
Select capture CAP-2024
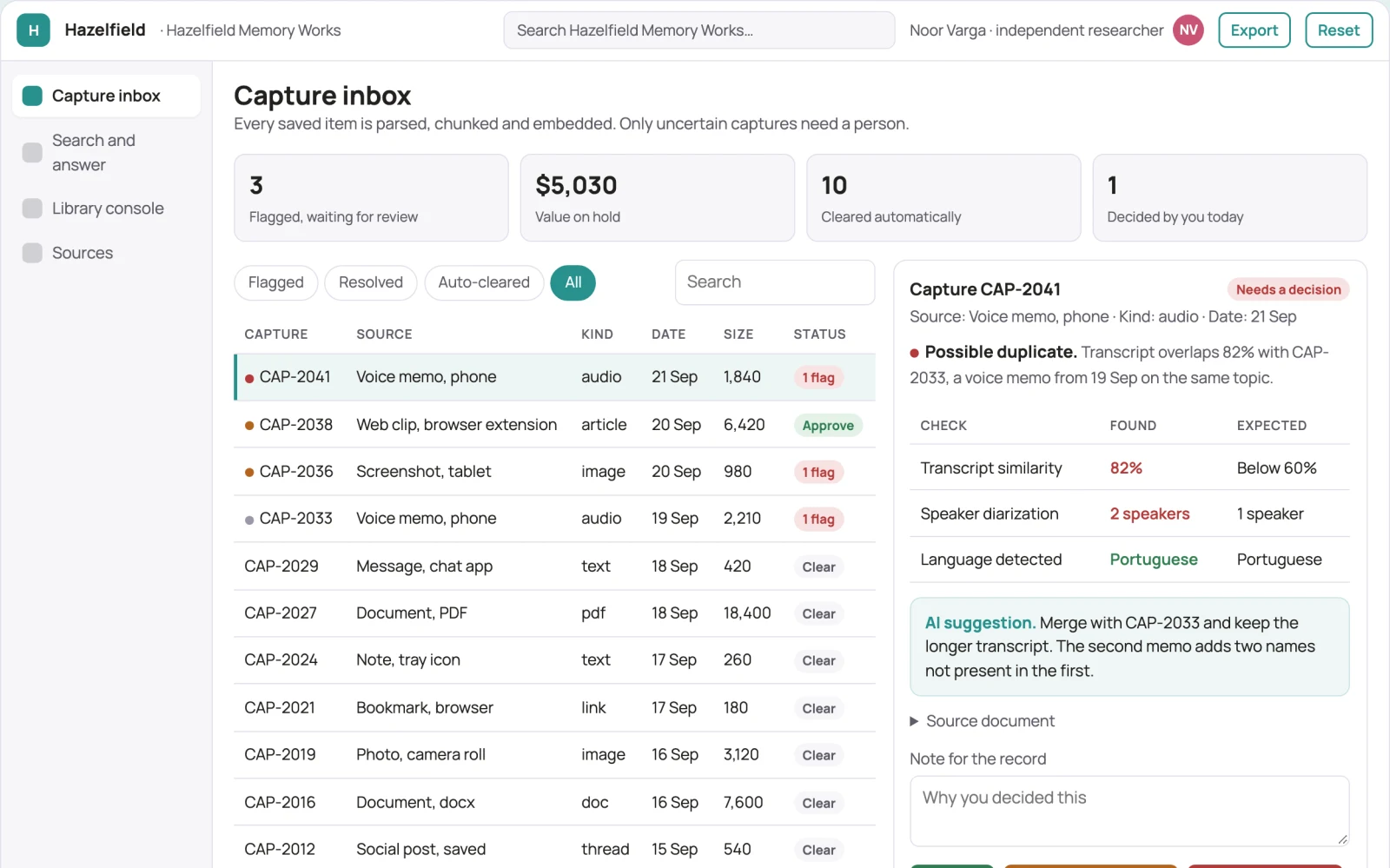[555, 660]
